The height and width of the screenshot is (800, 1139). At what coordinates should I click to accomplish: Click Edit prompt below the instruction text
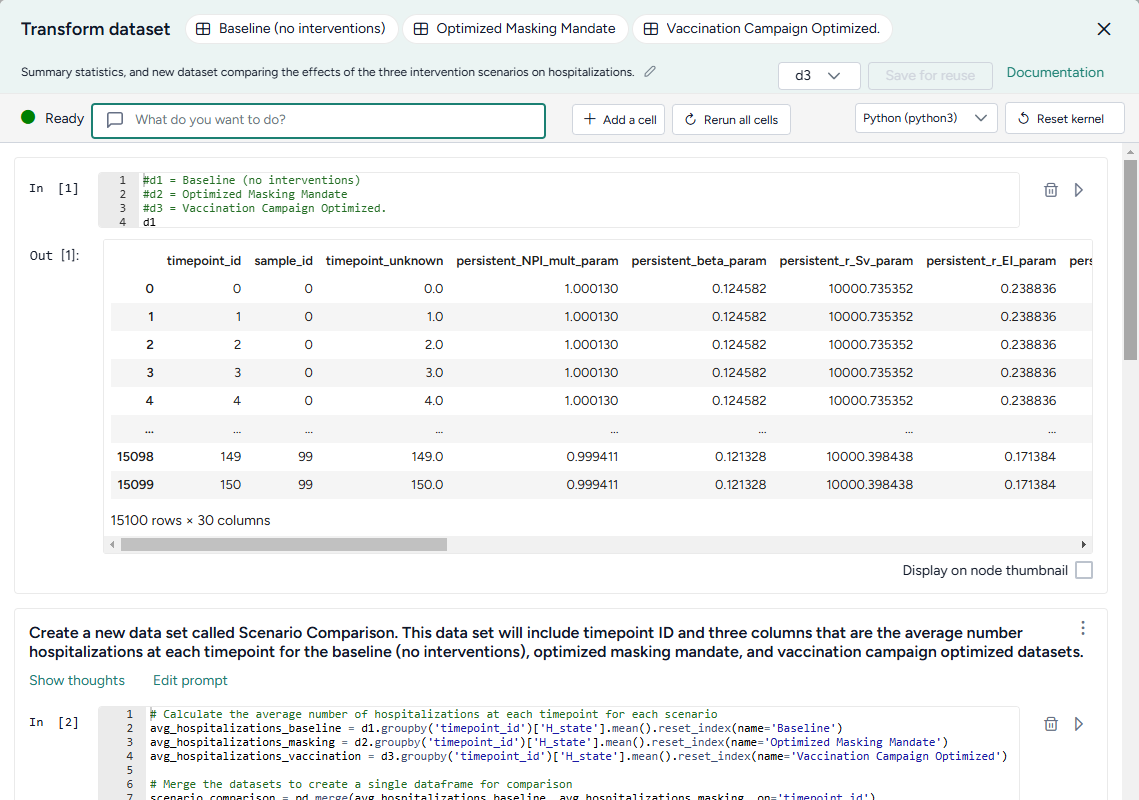click(x=190, y=680)
